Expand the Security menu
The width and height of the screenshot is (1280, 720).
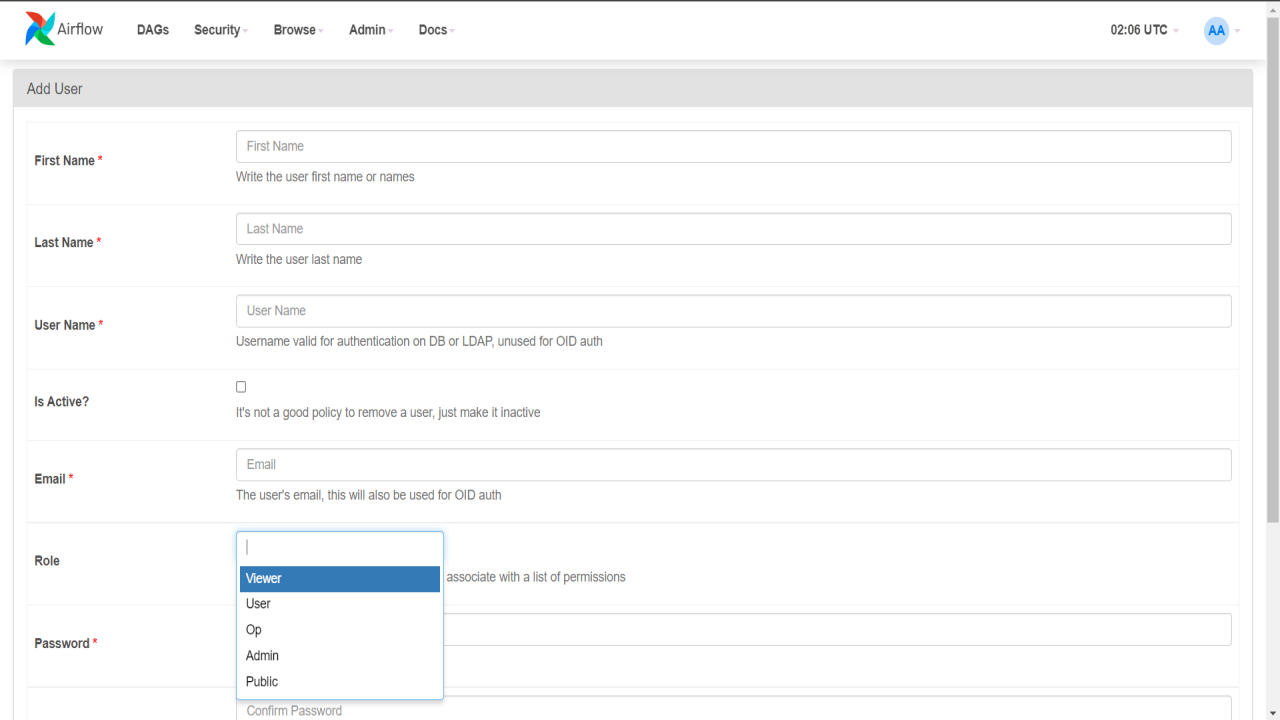(x=221, y=30)
